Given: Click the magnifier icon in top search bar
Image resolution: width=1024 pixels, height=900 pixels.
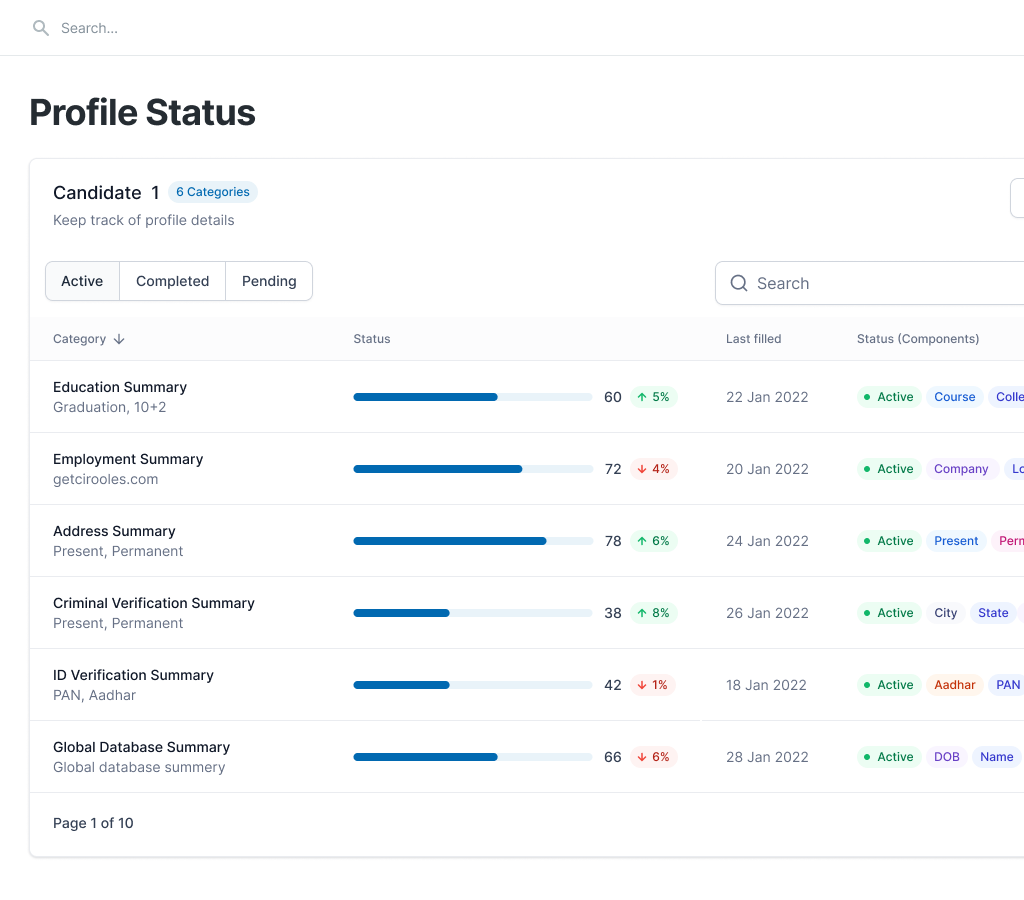Looking at the screenshot, I should click(41, 28).
